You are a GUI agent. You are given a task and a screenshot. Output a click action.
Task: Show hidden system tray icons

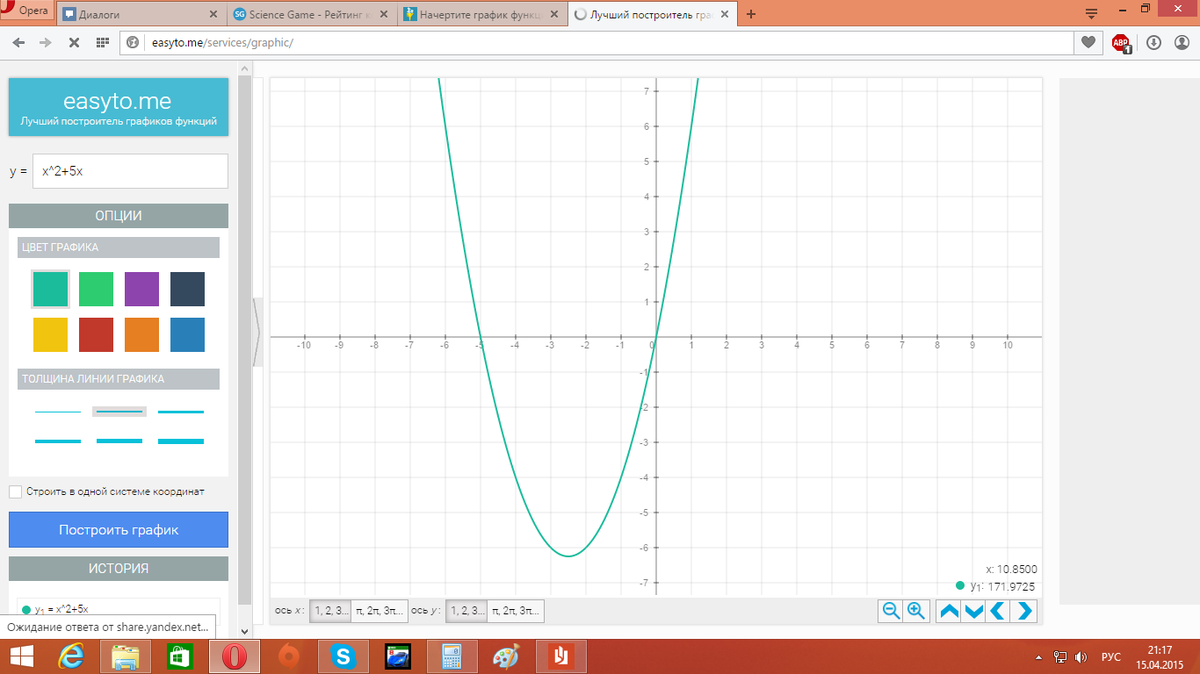(1039, 657)
